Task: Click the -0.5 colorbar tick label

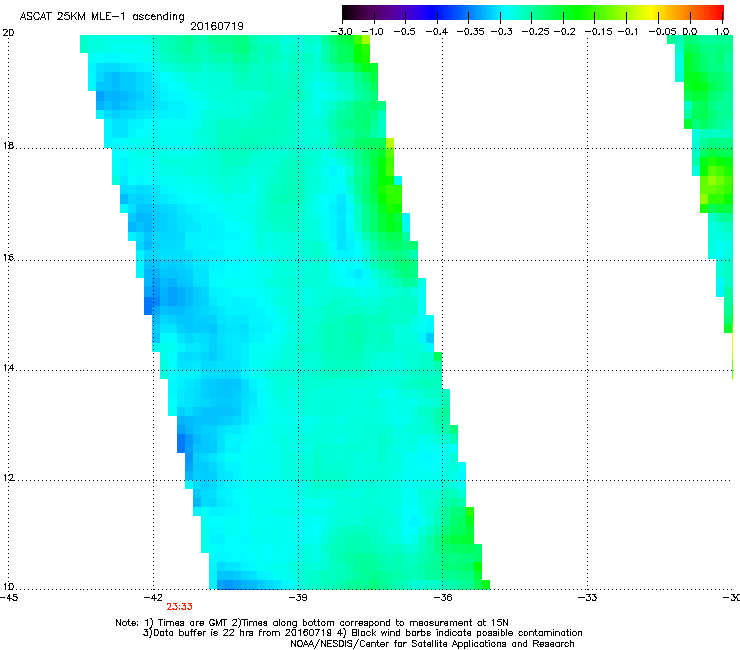Action: [x=404, y=32]
